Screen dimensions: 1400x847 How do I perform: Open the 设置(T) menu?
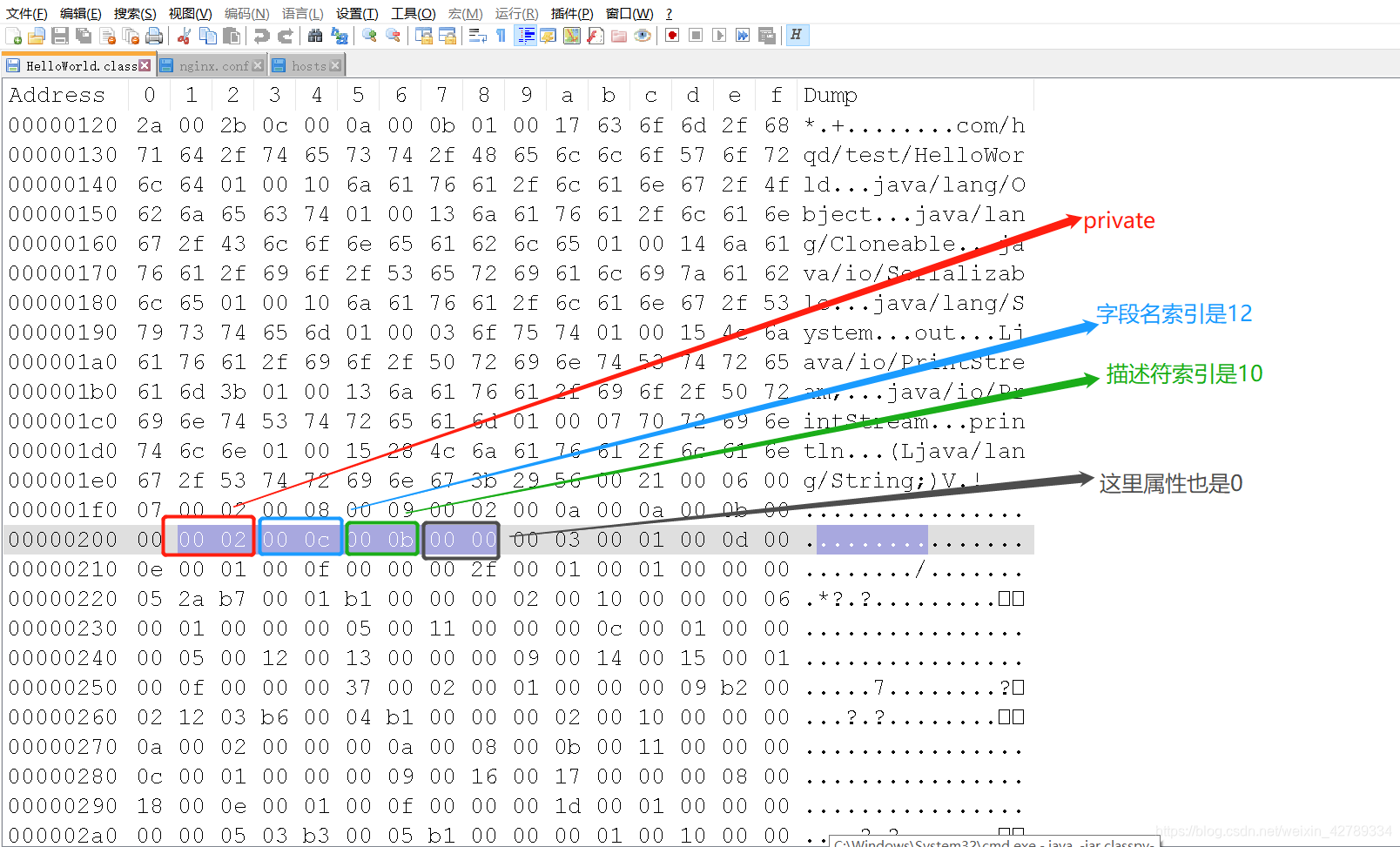point(357,13)
